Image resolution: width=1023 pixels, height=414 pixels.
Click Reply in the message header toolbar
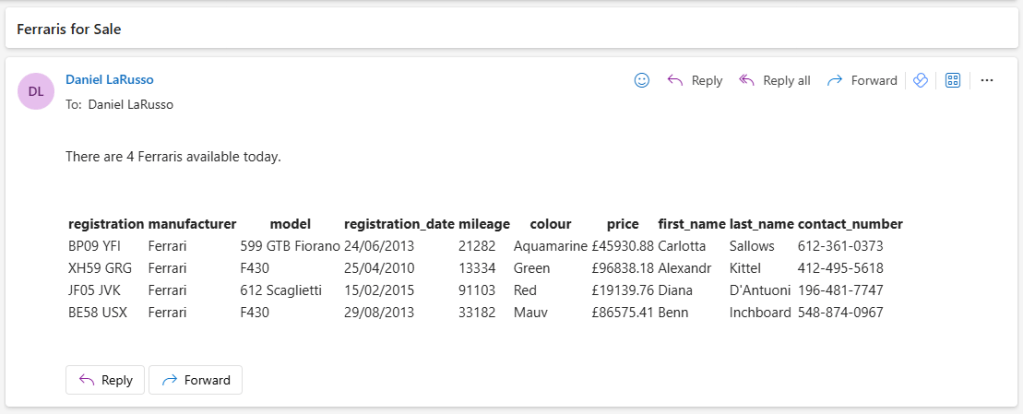(695, 81)
